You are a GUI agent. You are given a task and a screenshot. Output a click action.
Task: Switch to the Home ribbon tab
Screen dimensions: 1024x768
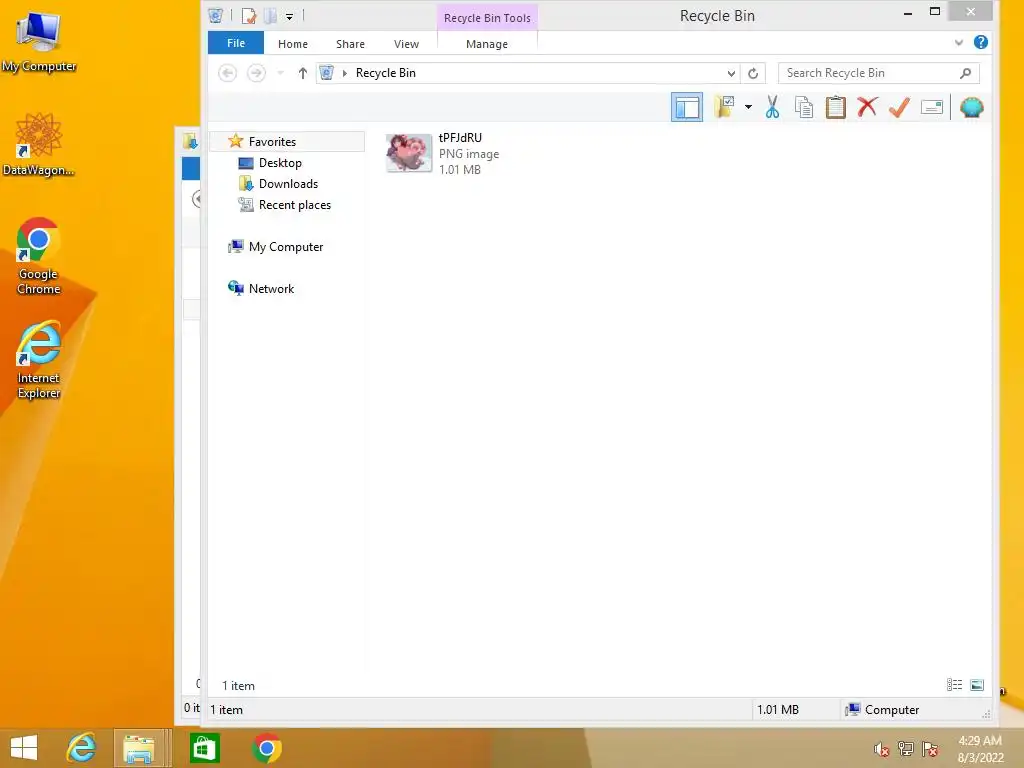click(293, 44)
